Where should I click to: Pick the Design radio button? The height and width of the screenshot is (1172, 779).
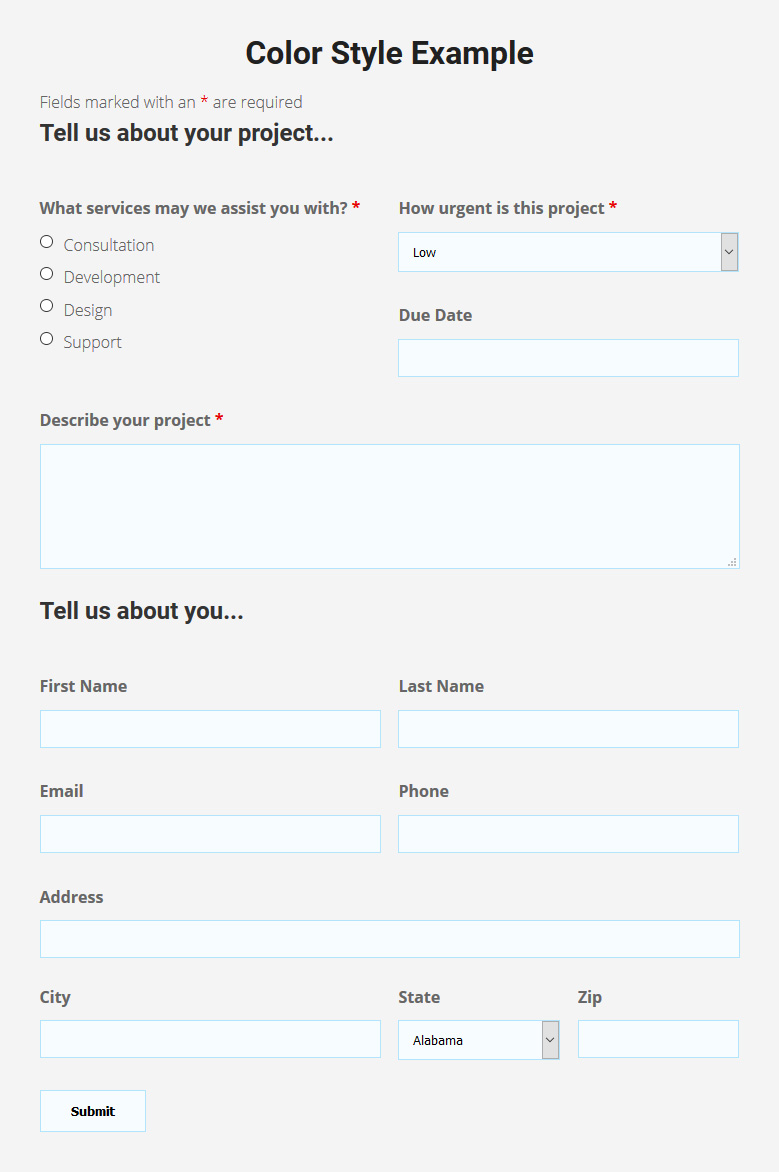coord(46,306)
